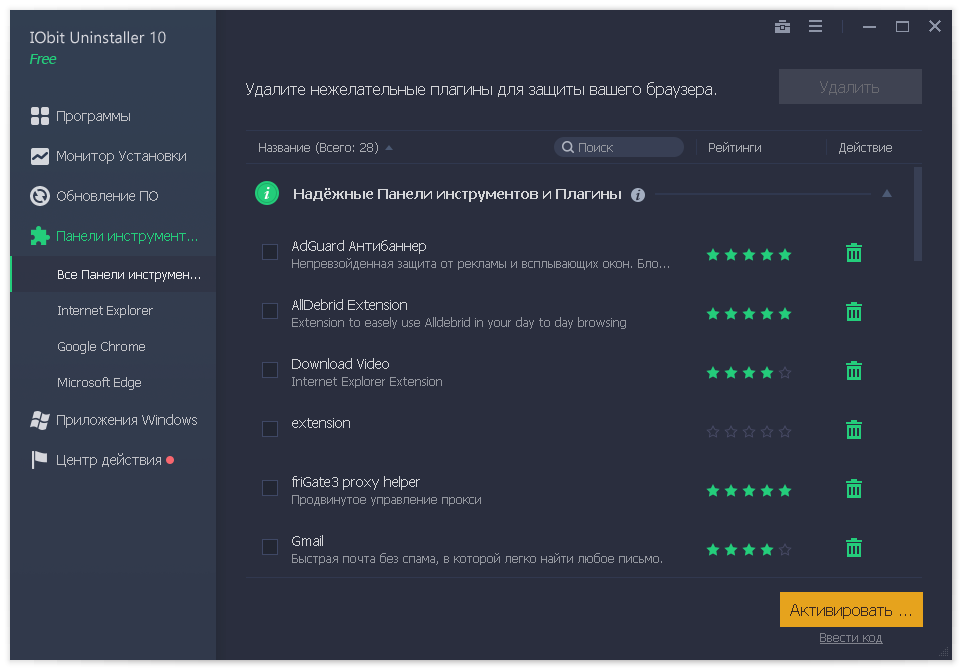Check the Download Video checkbox
The height and width of the screenshot is (670, 962).
(270, 370)
